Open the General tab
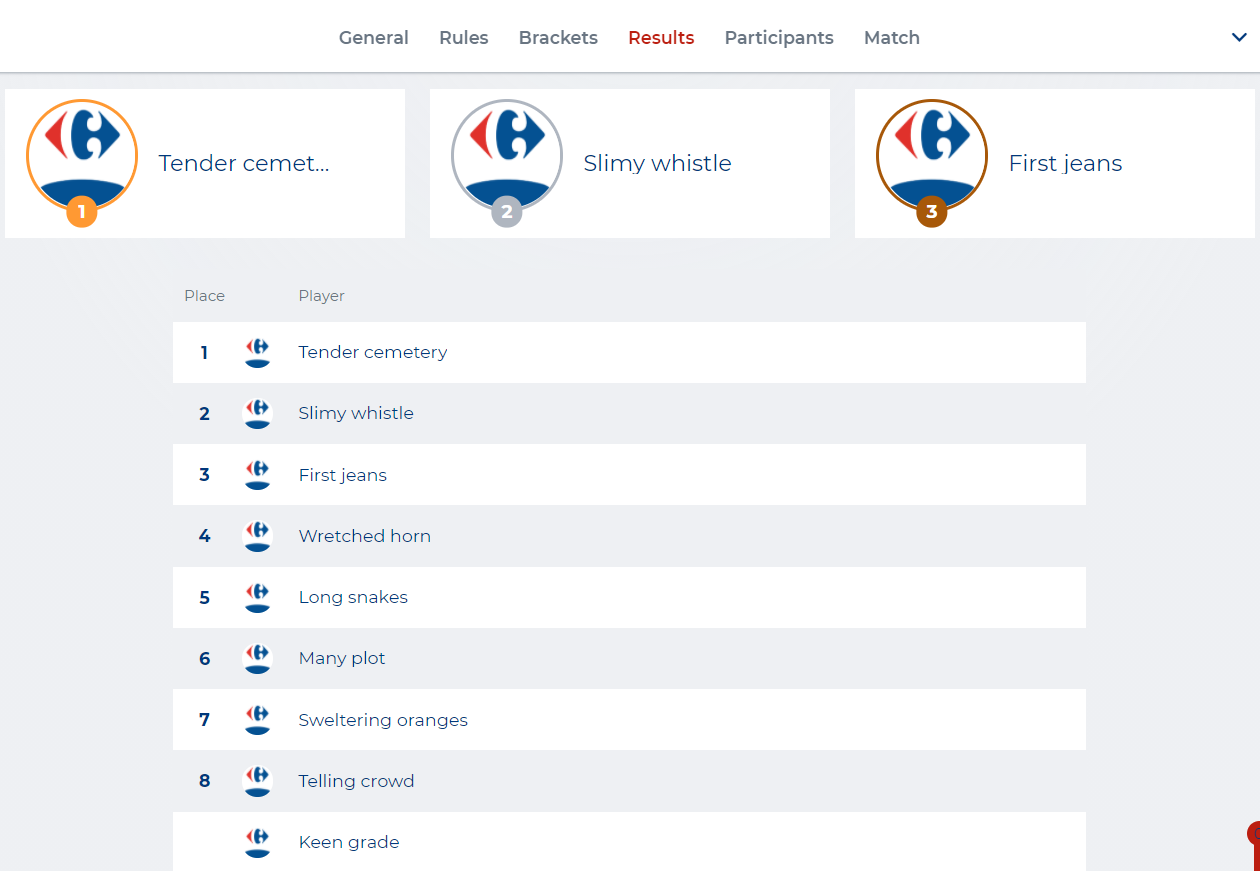The width and height of the screenshot is (1260, 871). [x=373, y=38]
